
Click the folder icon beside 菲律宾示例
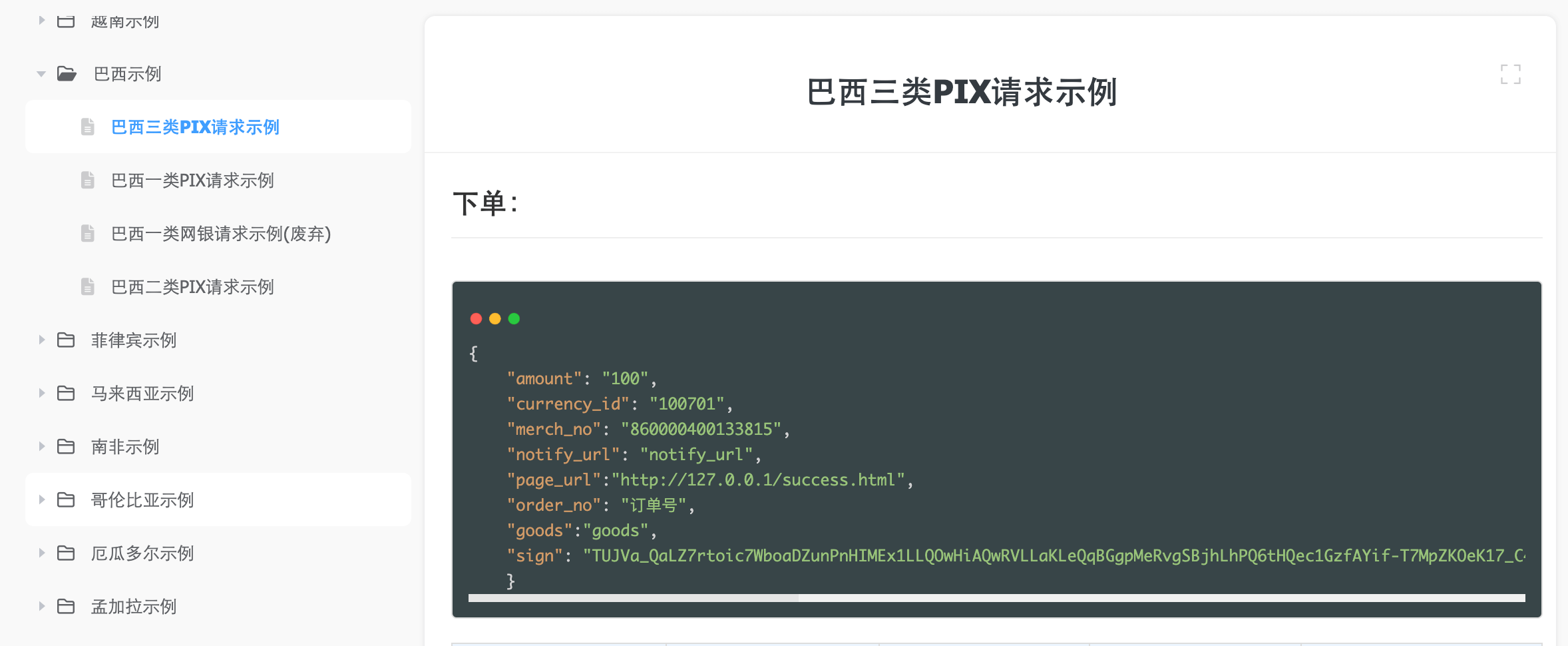pos(66,340)
